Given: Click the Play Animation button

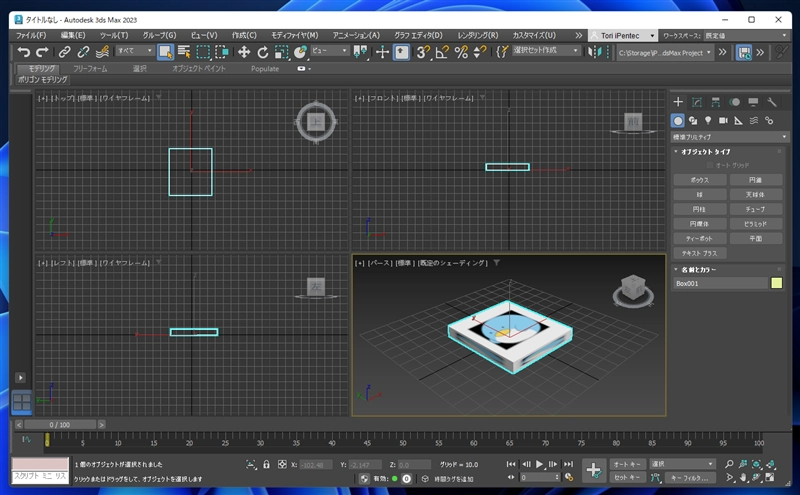Looking at the screenshot, I should pyautogui.click(x=539, y=464).
